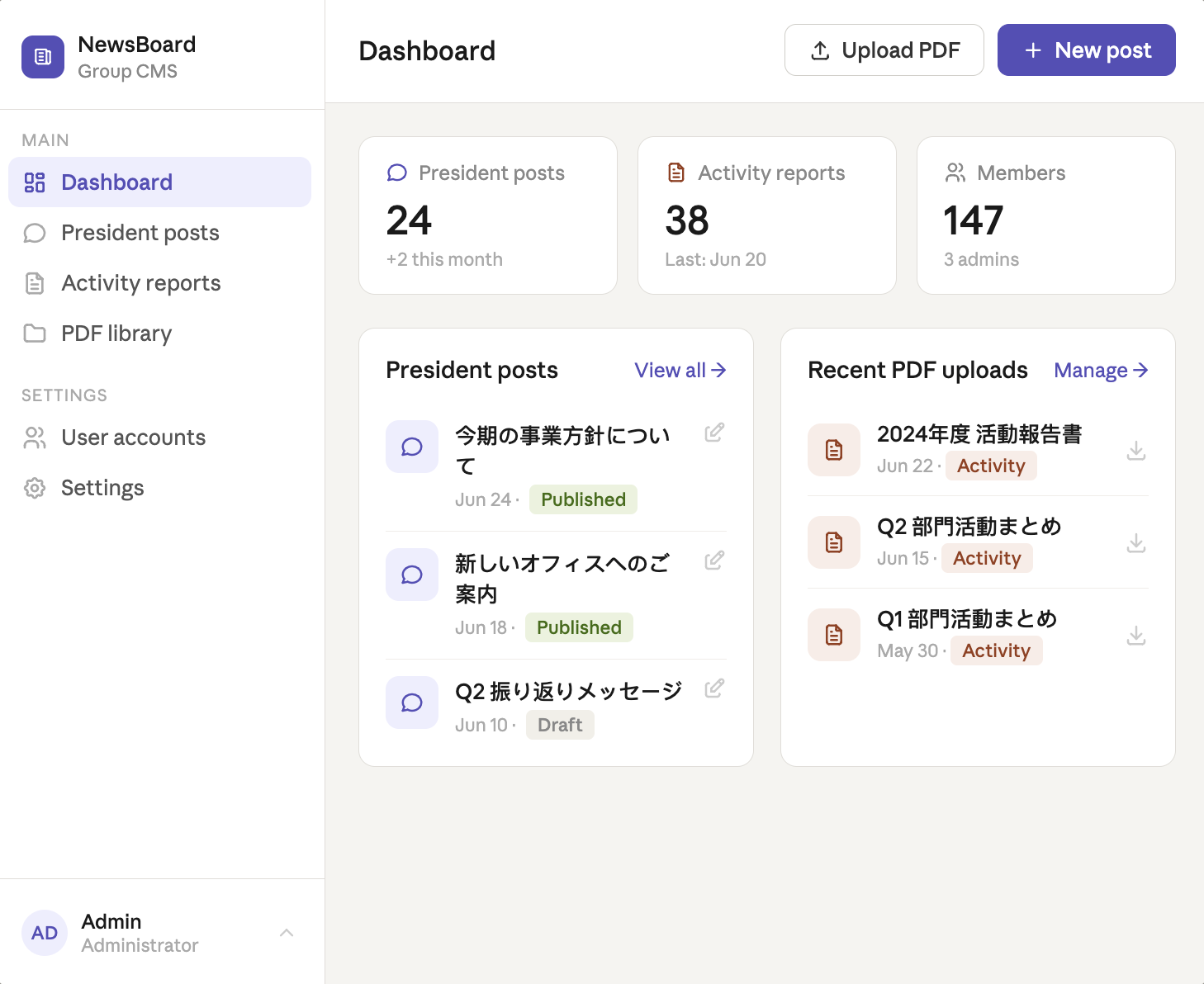This screenshot has height=984, width=1204.
Task: Open the Members stat card
Action: 1046,215
